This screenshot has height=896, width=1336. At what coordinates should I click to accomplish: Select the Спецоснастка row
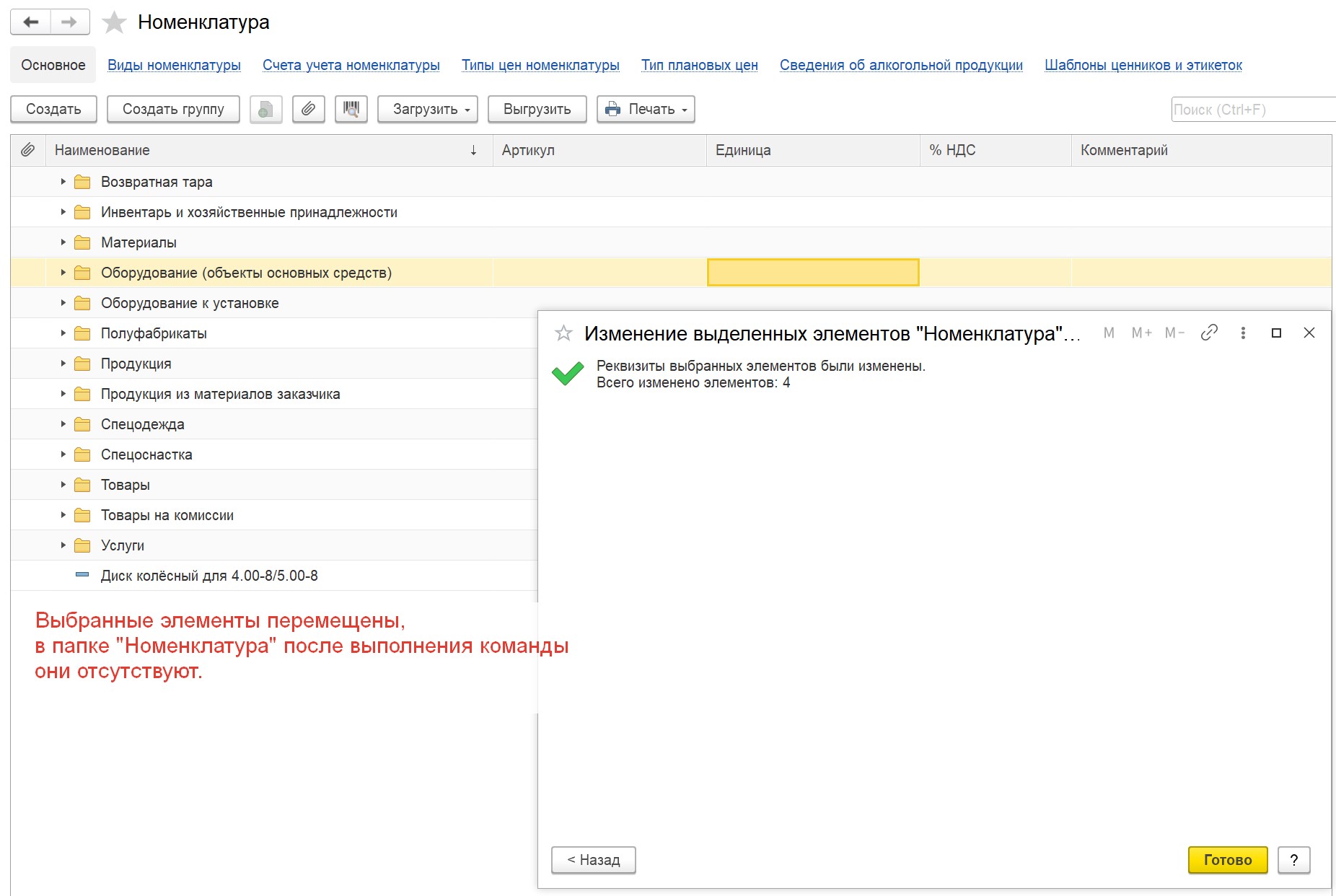pos(274,454)
